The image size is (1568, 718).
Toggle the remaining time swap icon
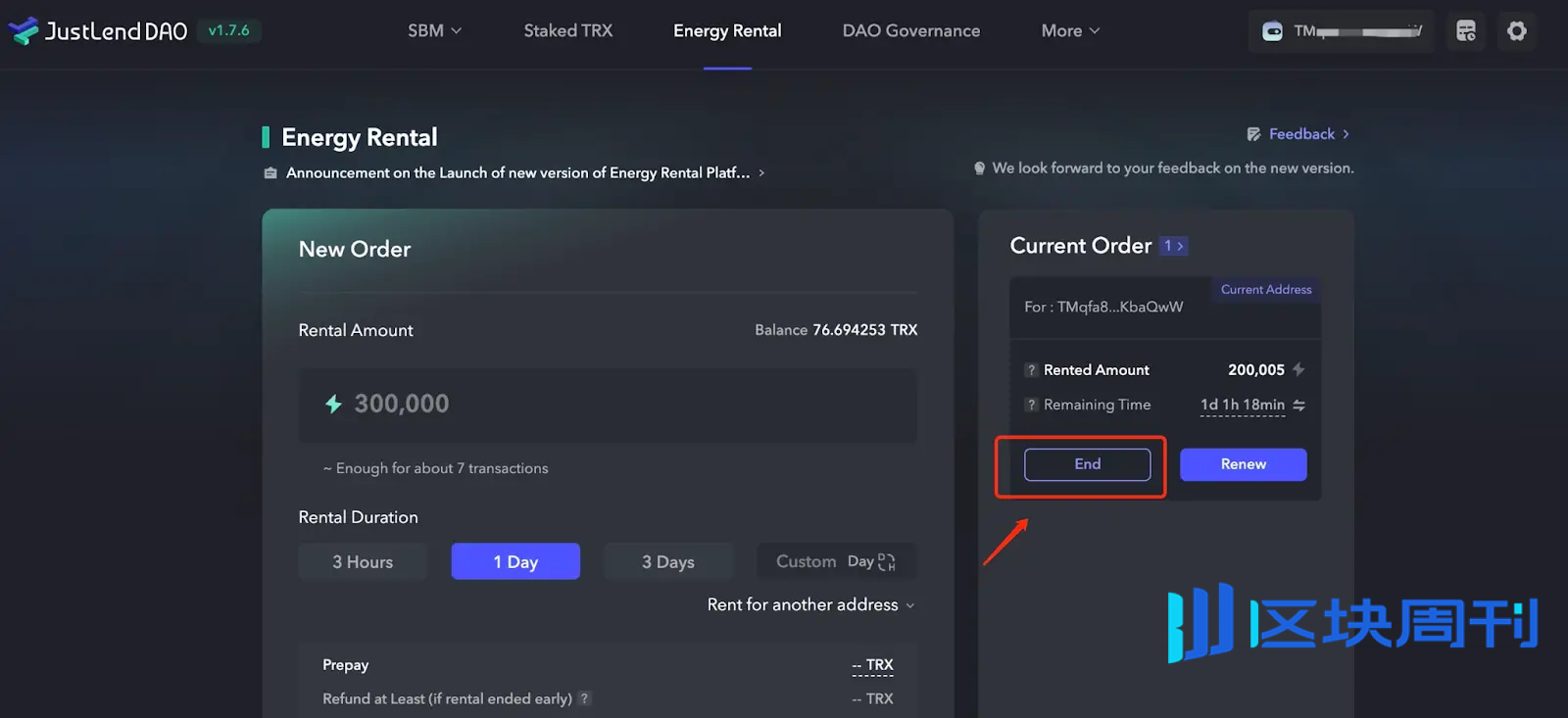(x=1298, y=405)
